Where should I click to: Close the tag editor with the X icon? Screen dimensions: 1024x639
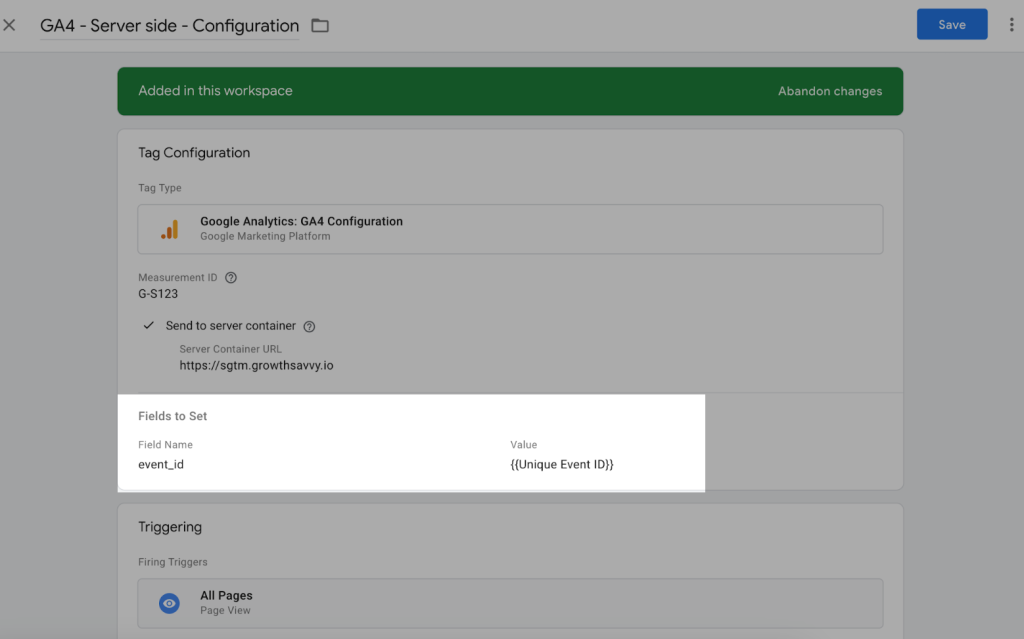pos(9,25)
